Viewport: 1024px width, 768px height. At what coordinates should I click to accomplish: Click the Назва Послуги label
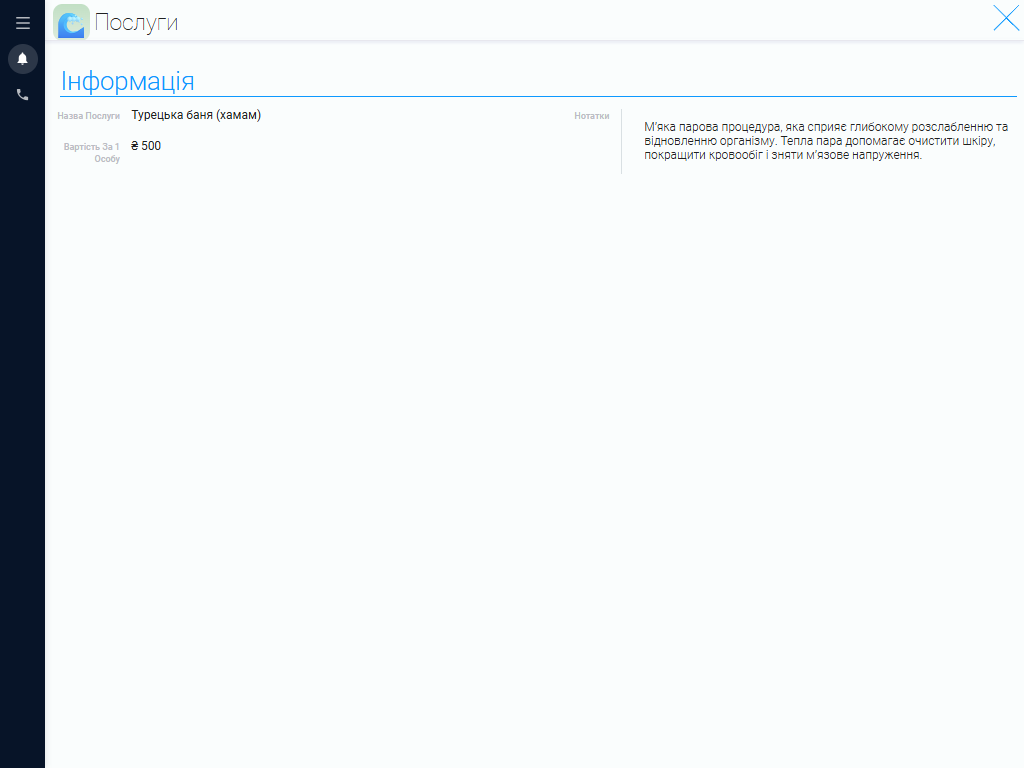89,116
